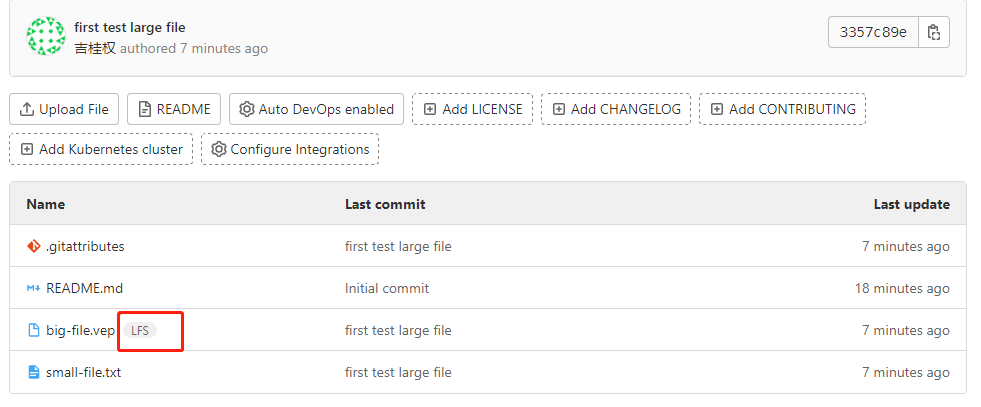Click the Upload File button

tap(64, 109)
